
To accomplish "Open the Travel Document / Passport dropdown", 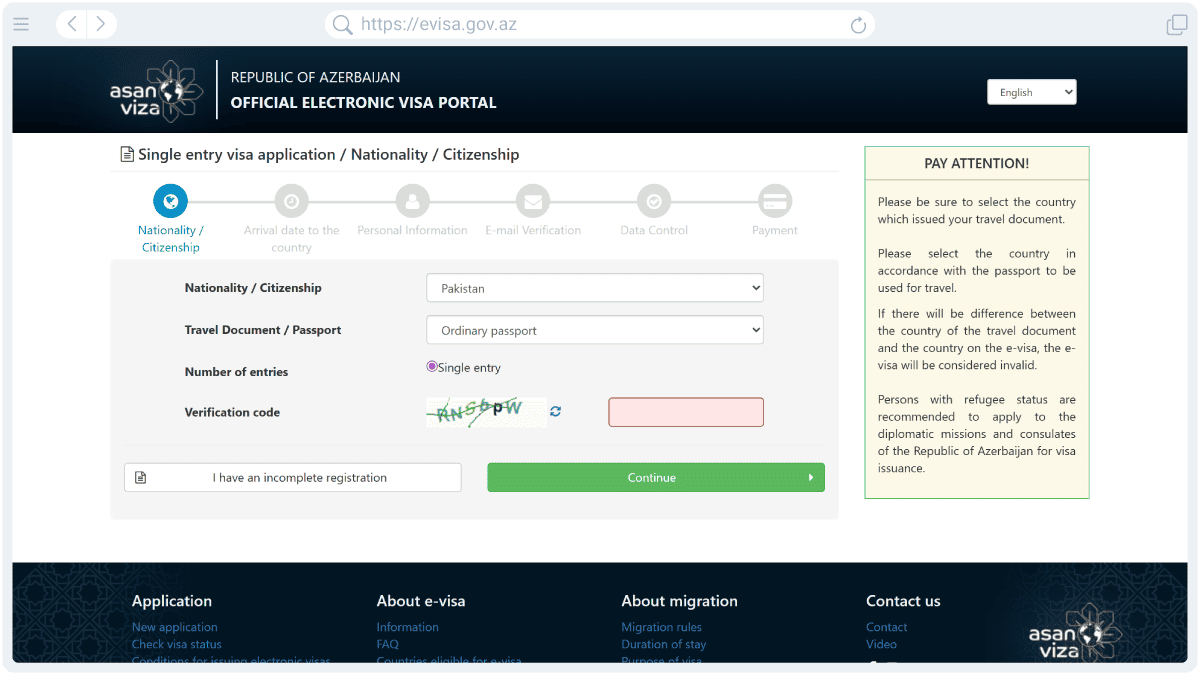I will coord(594,329).
